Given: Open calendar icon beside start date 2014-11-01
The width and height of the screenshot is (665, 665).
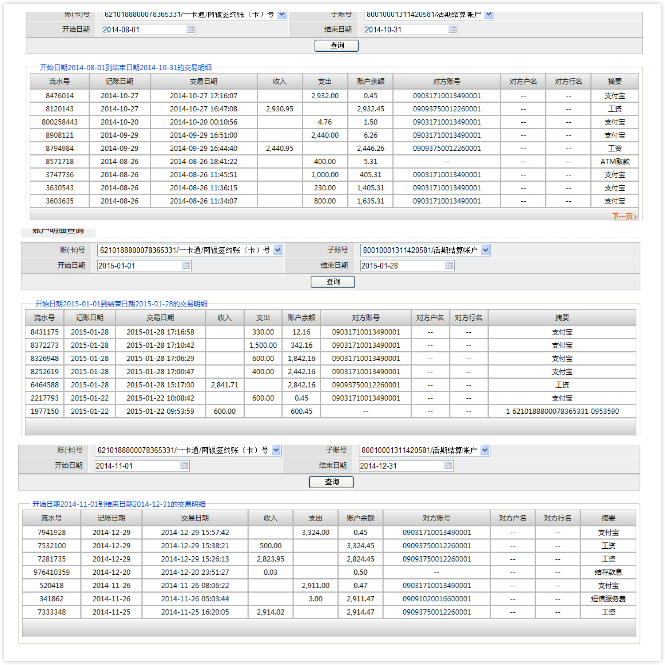Looking at the screenshot, I should click(x=184, y=466).
